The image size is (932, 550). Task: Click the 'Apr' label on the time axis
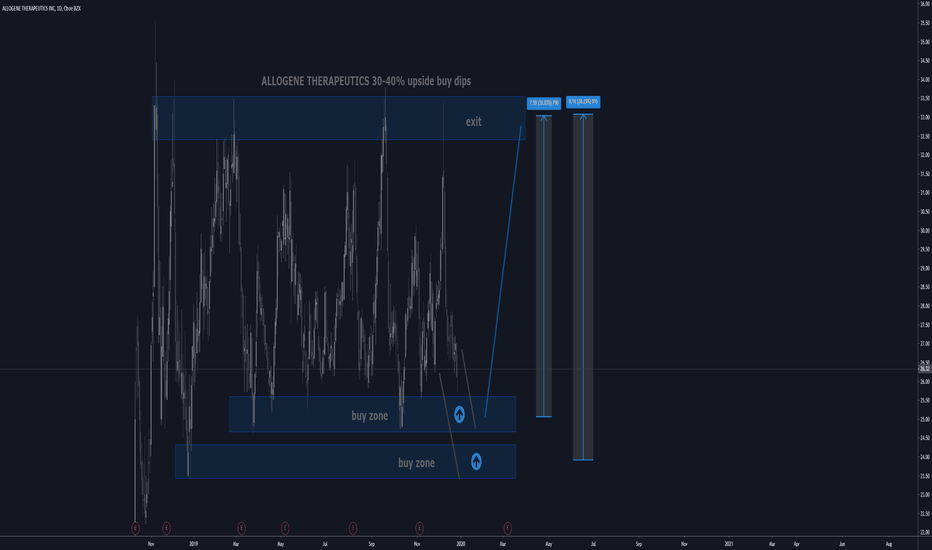coord(796,543)
